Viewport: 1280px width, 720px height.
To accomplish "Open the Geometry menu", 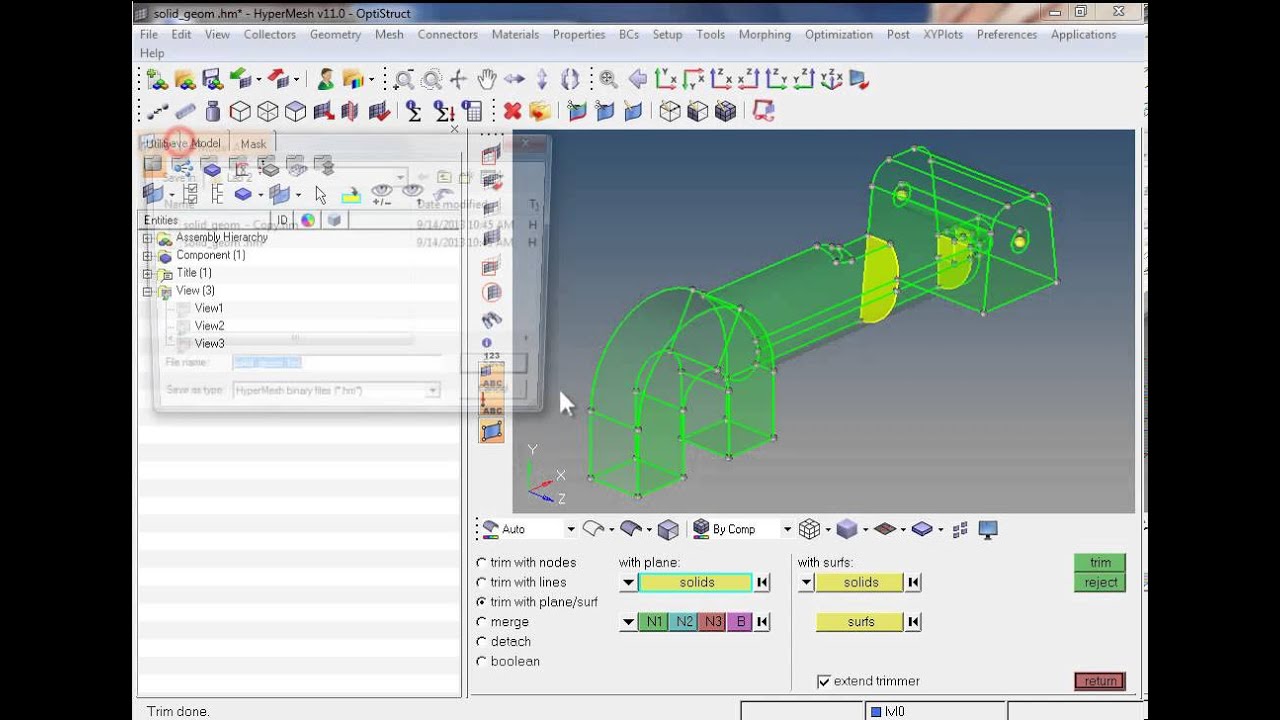I will click(x=335, y=34).
